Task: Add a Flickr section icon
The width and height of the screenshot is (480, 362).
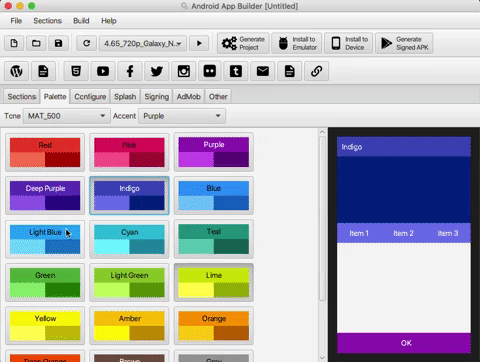Action: point(210,71)
